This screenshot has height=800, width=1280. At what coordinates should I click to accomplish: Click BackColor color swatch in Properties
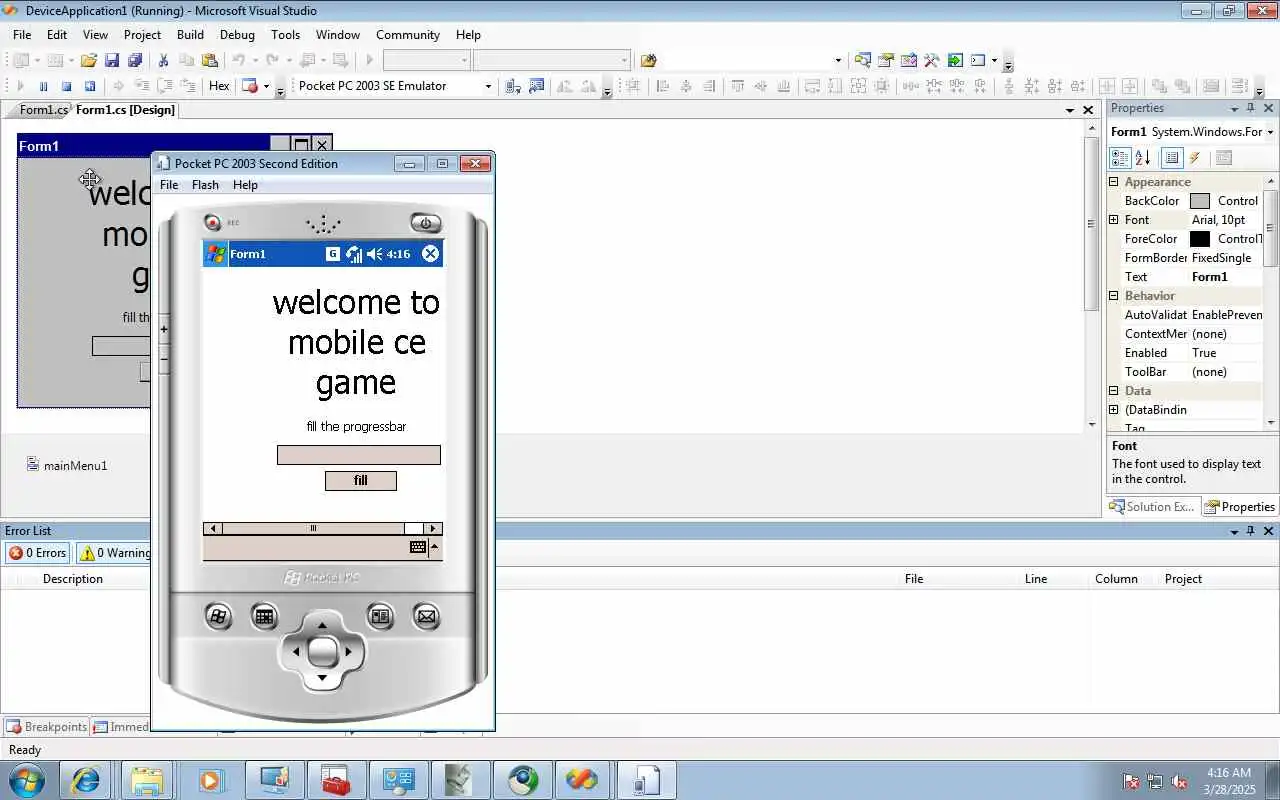[x=1200, y=201]
